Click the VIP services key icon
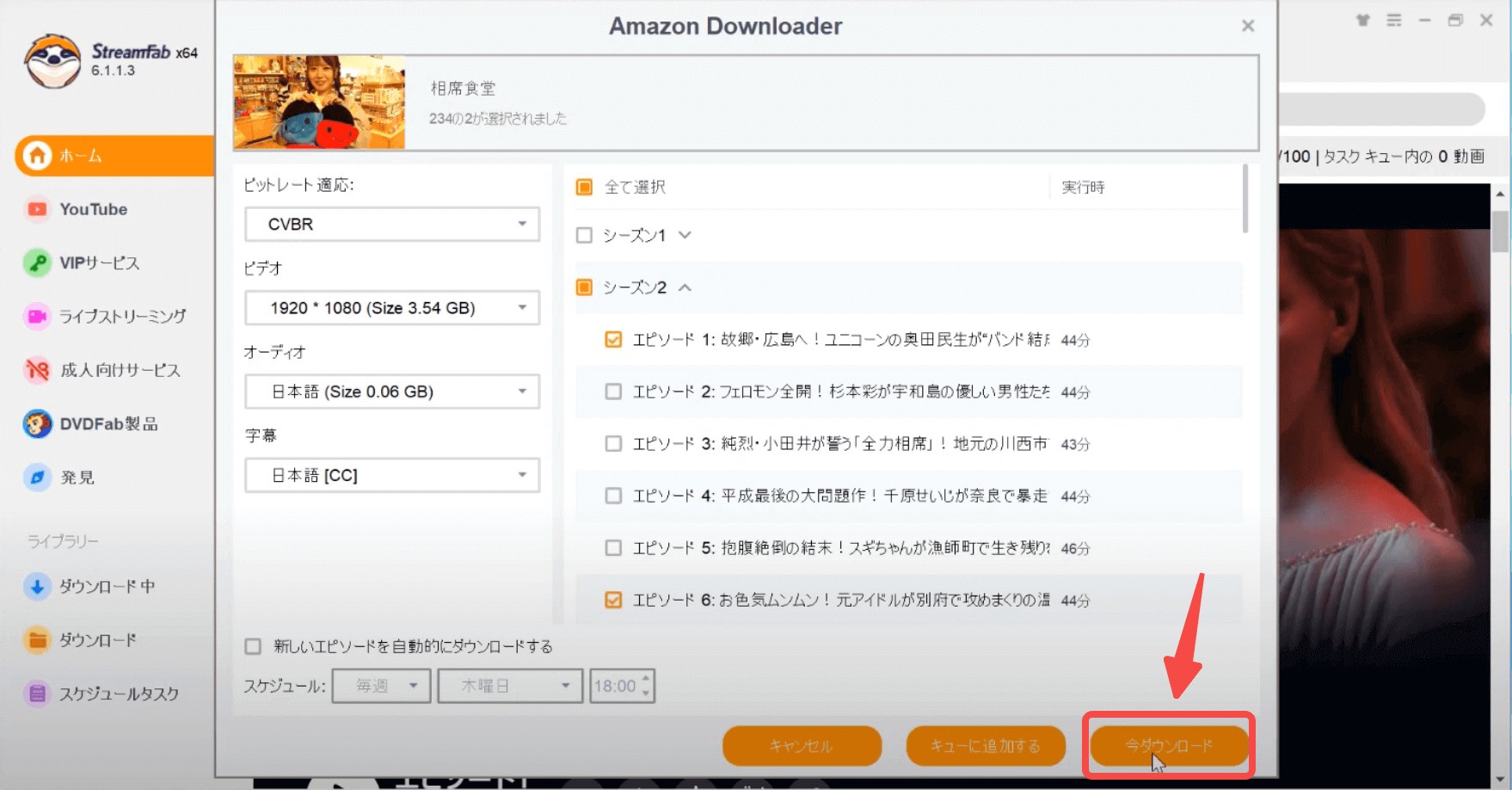Image resolution: width=1512 pixels, height=790 pixels. [x=36, y=262]
